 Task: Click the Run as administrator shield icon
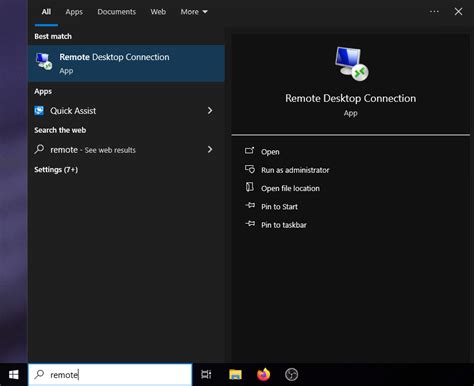point(250,169)
